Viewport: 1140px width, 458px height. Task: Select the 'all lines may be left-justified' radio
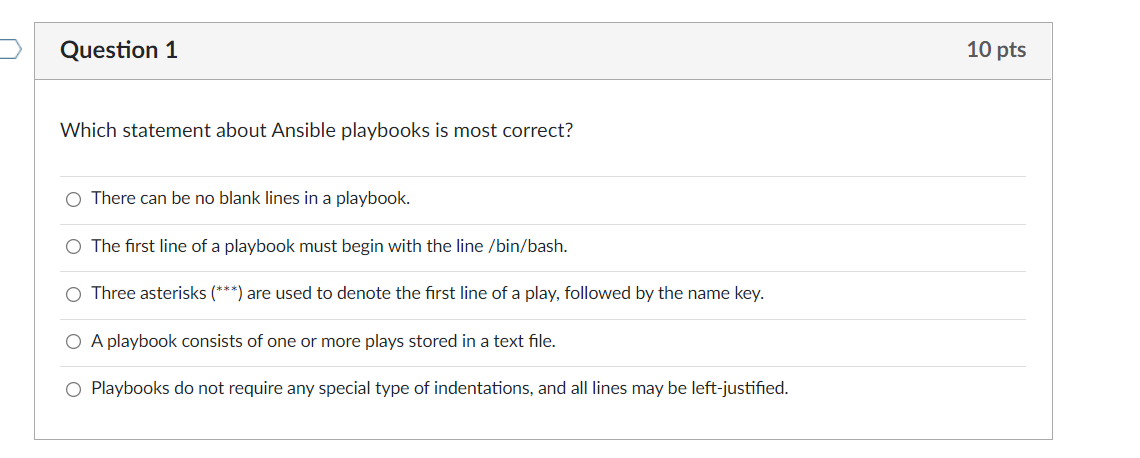[73, 390]
